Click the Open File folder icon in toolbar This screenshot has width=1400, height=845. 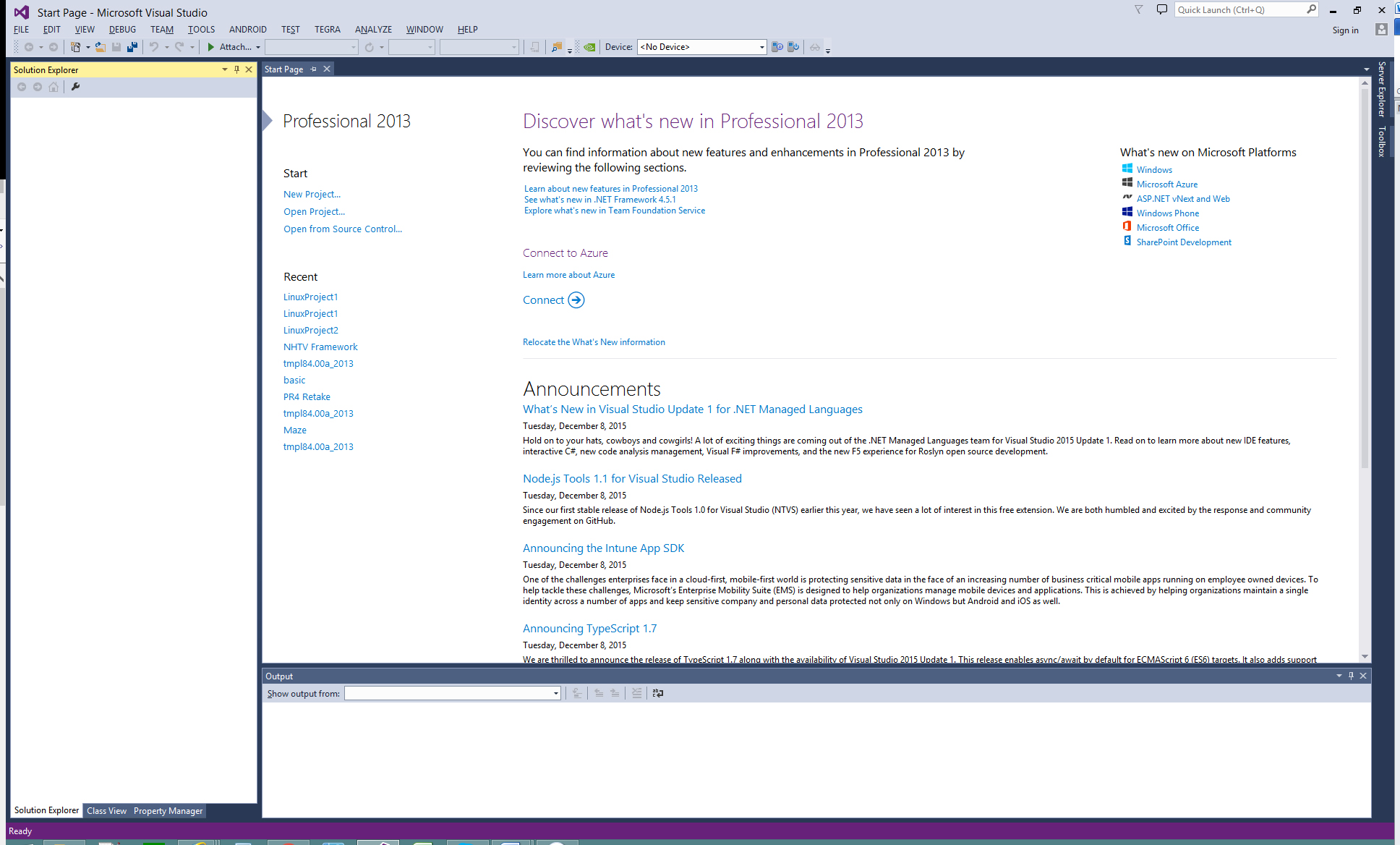101,47
